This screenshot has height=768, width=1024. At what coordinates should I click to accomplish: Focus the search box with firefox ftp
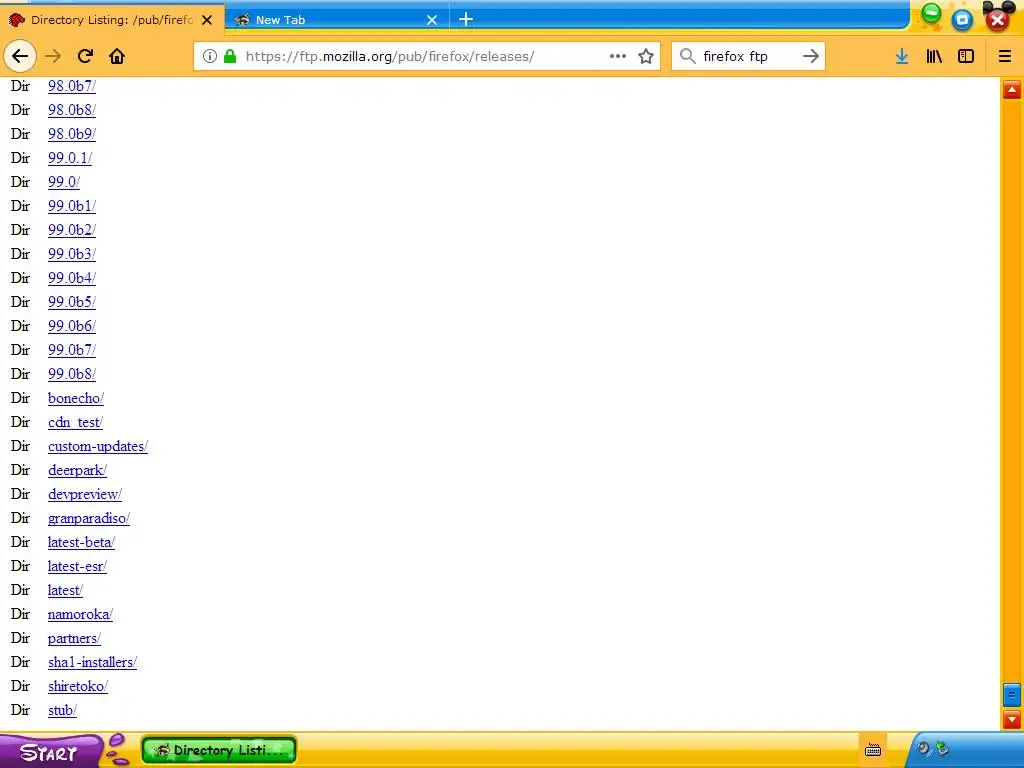coord(748,56)
